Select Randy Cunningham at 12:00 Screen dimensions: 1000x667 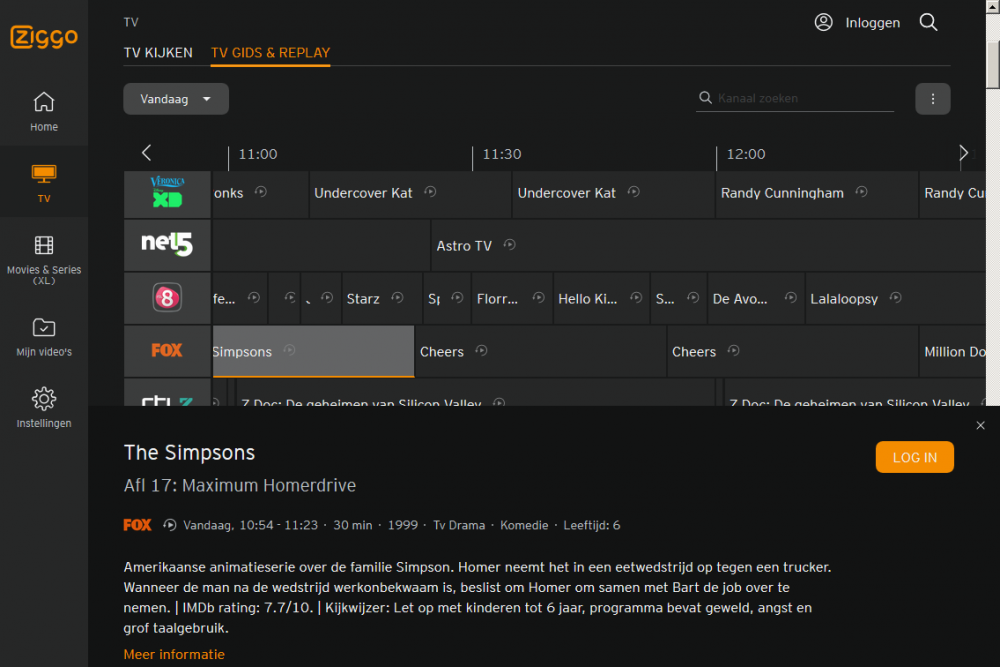(817, 193)
